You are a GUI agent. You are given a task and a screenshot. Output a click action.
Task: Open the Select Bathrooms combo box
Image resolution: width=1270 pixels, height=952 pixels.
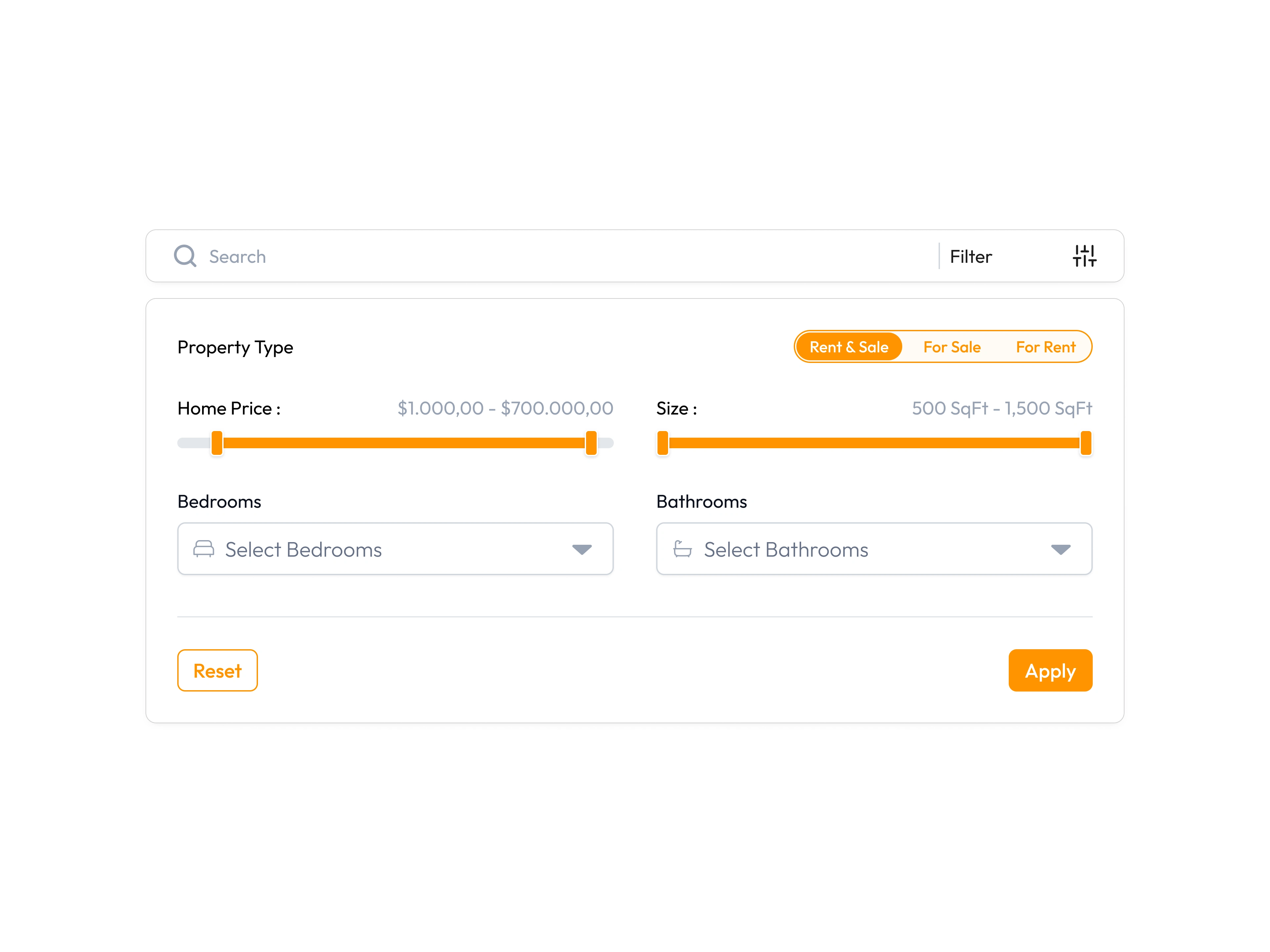pyautogui.click(x=874, y=549)
